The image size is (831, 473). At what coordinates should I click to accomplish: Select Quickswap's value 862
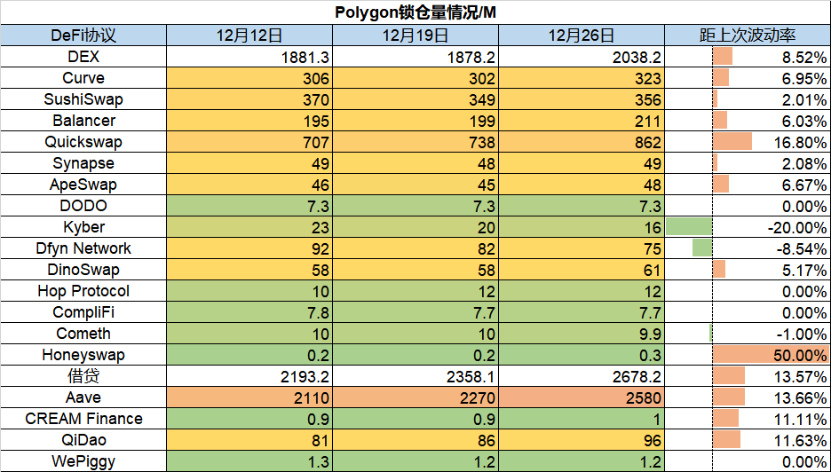581,142
